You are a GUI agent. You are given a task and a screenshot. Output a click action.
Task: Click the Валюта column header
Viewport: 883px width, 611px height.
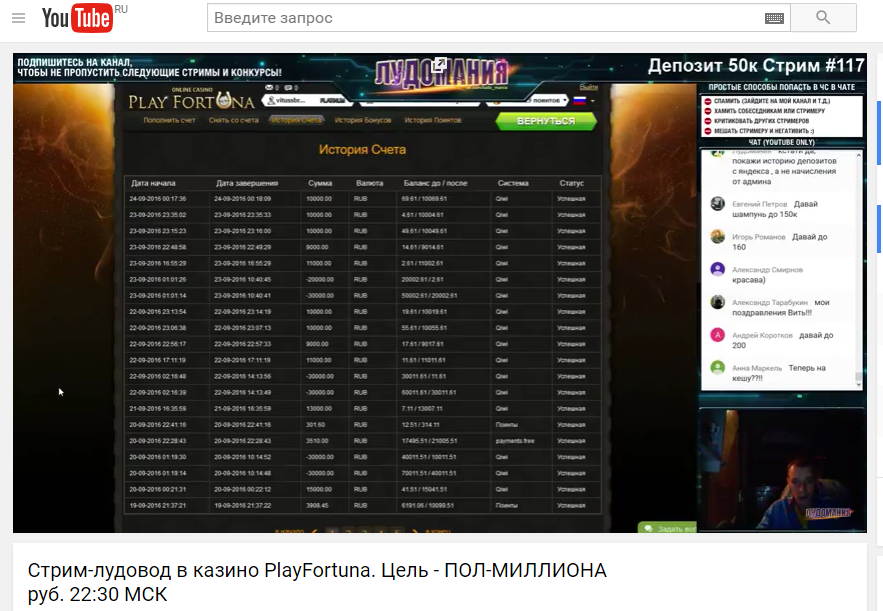tap(369, 183)
